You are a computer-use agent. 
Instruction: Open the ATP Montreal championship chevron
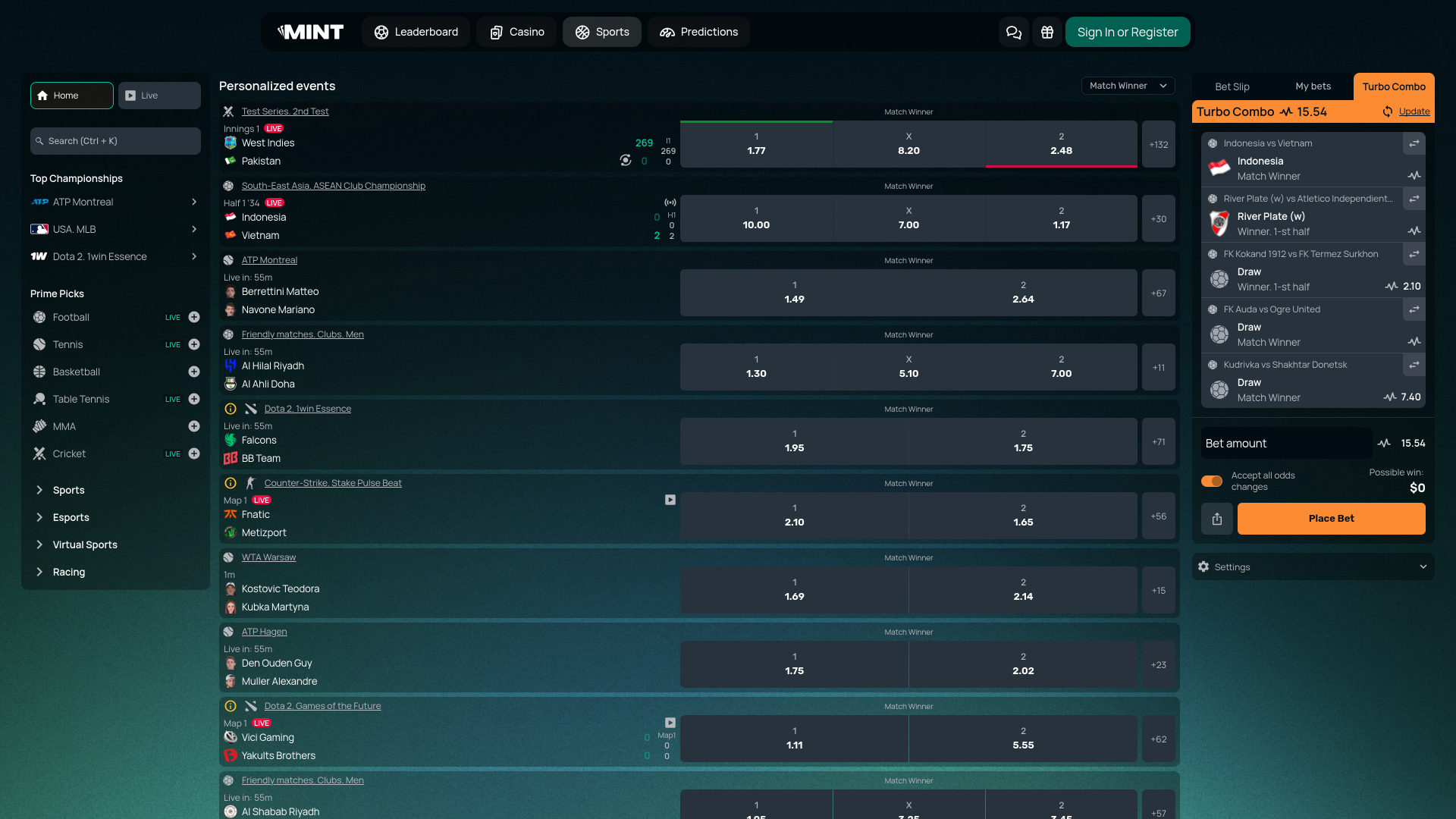(x=194, y=202)
